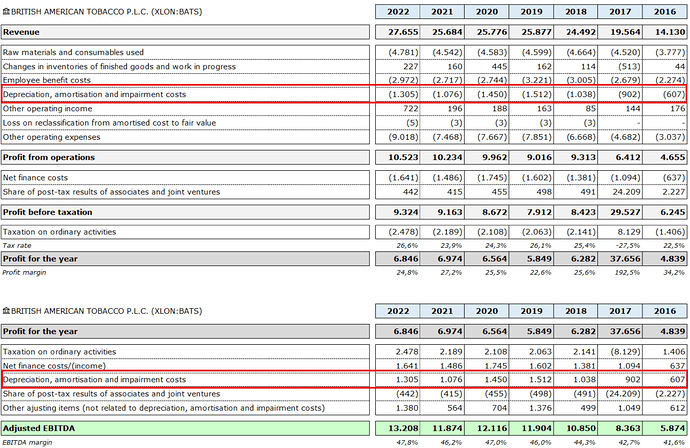
Task: Click the Changes in inventories of finished goods label
Action: click(x=119, y=66)
